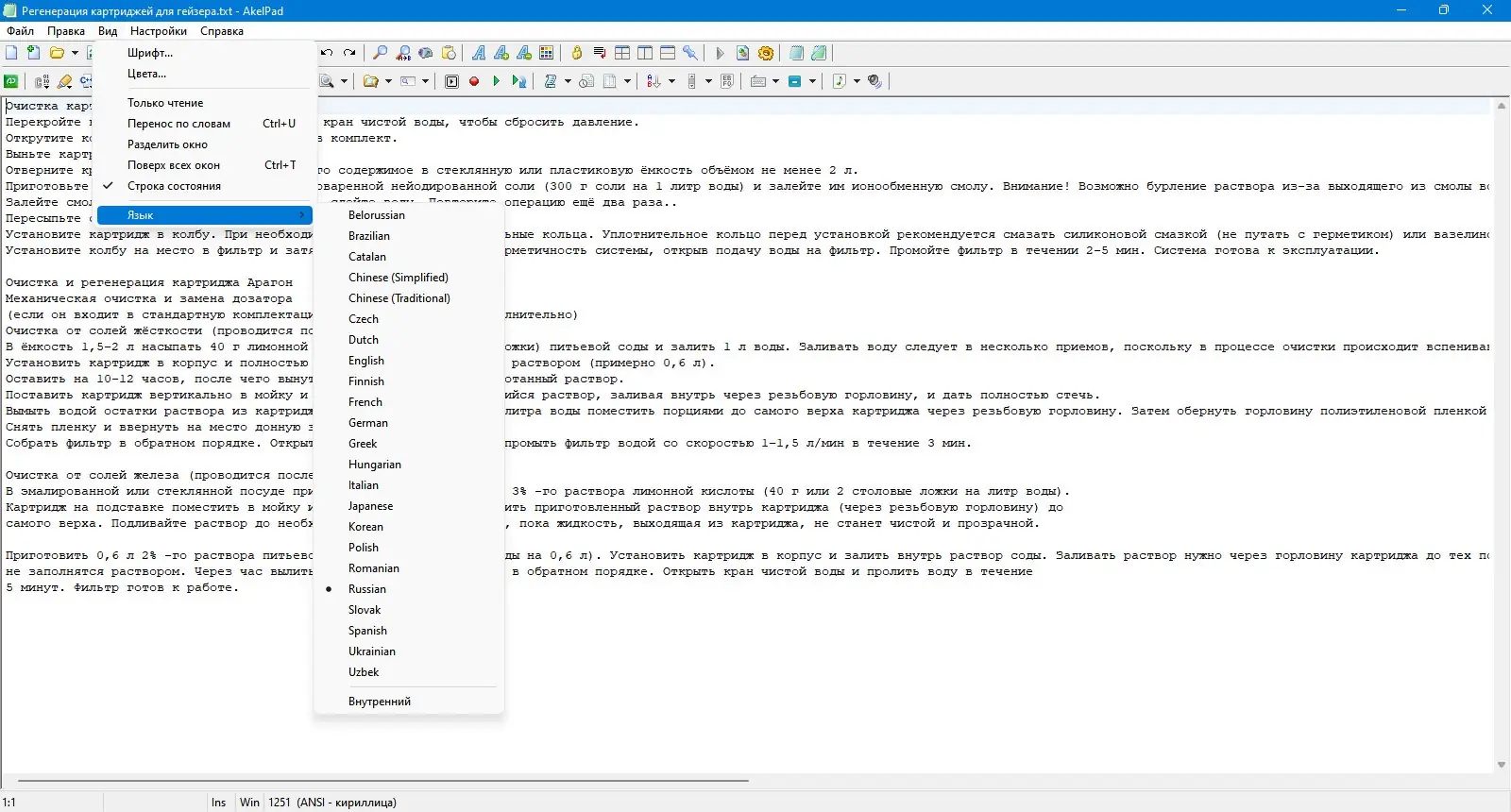
Task: Redo the edit using the toolbar arrow
Action: pyautogui.click(x=349, y=53)
